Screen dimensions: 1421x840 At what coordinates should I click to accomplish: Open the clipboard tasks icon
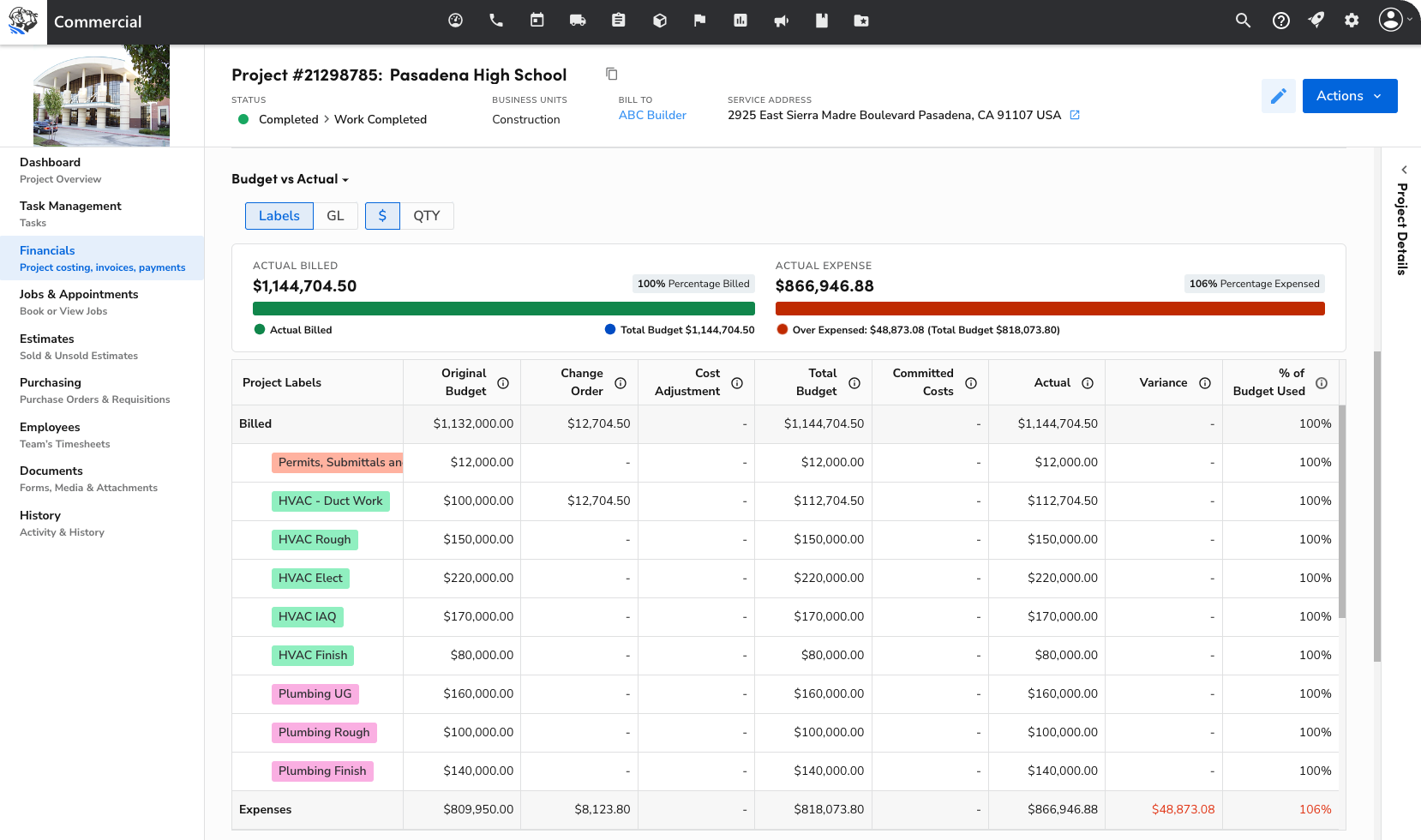click(x=619, y=20)
